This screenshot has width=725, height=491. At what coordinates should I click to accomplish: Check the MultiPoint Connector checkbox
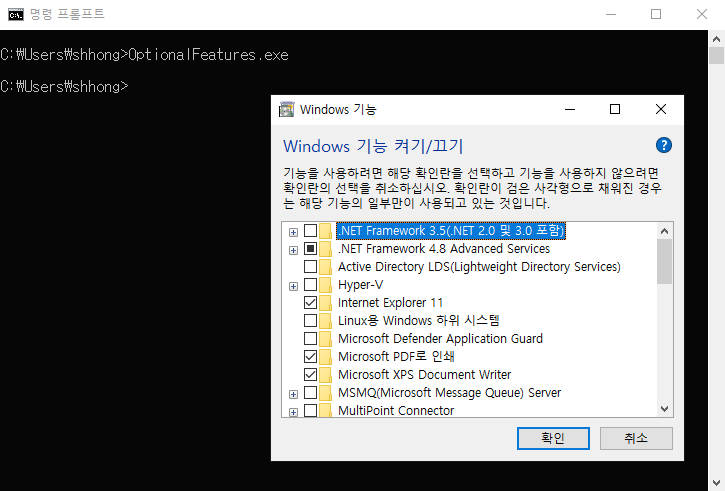(x=310, y=410)
